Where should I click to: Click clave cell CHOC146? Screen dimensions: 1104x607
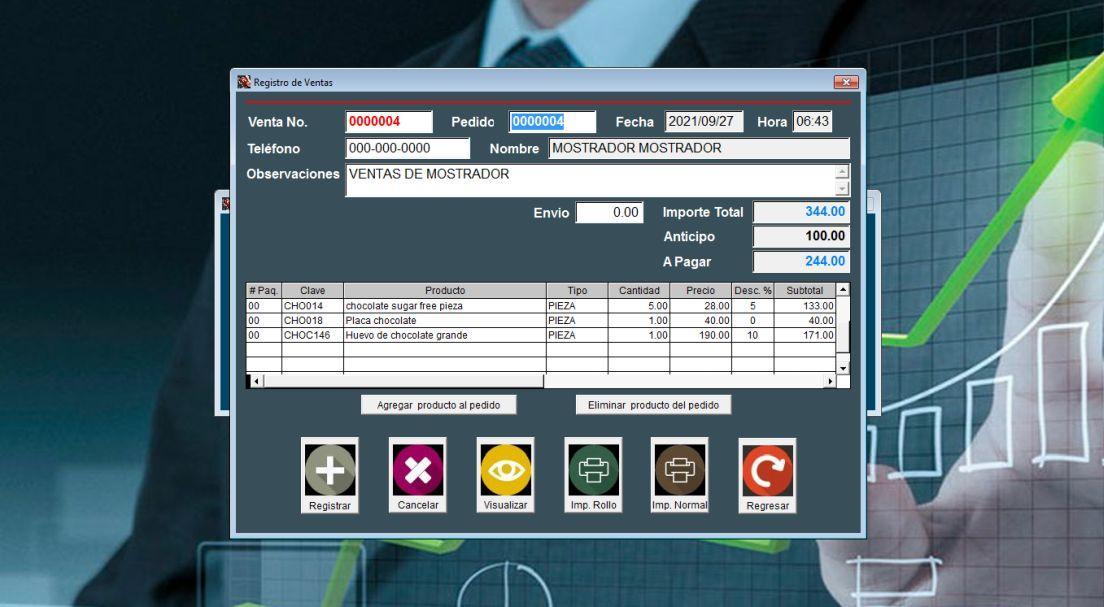(x=313, y=335)
